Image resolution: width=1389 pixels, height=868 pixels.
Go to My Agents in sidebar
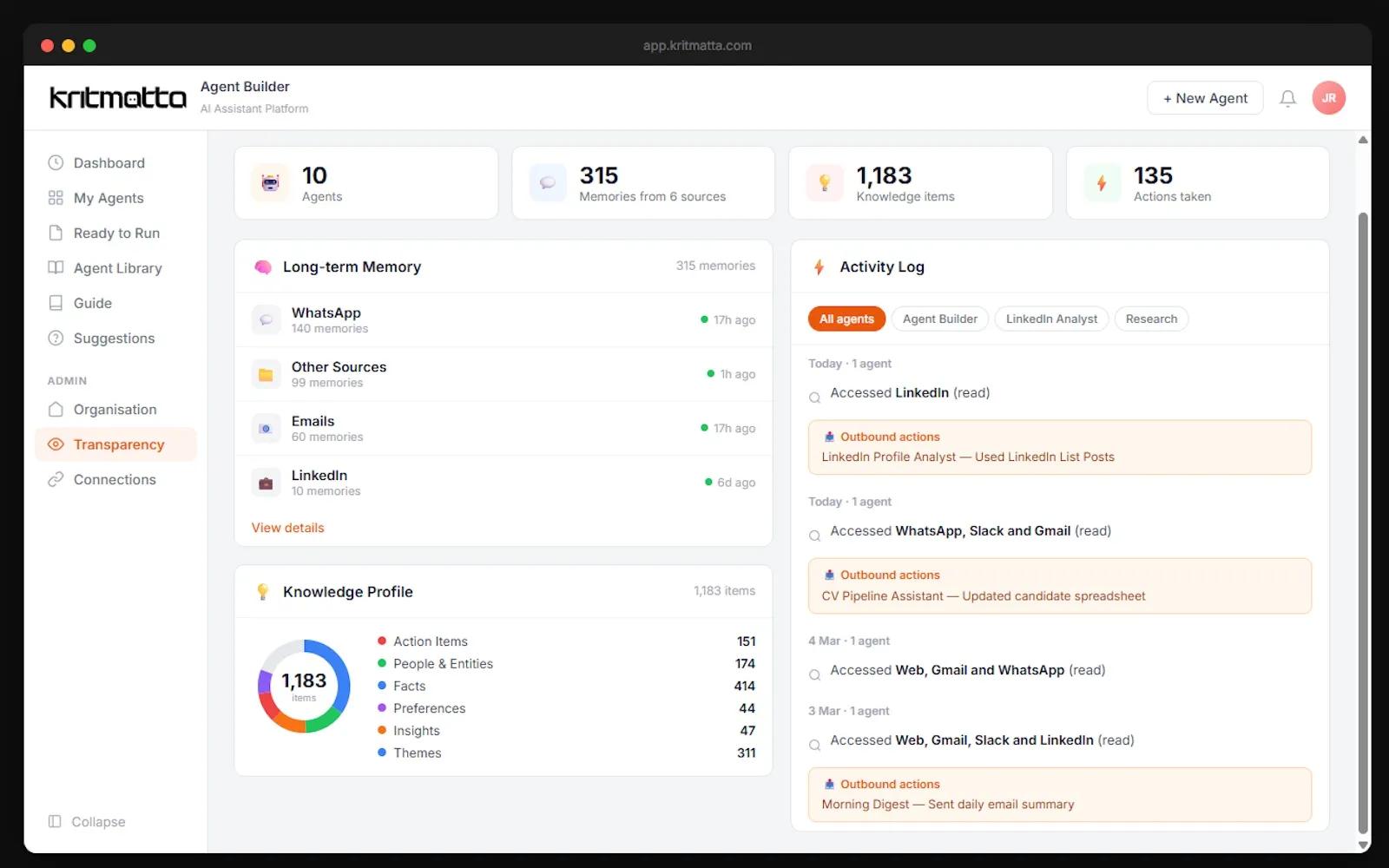(109, 199)
